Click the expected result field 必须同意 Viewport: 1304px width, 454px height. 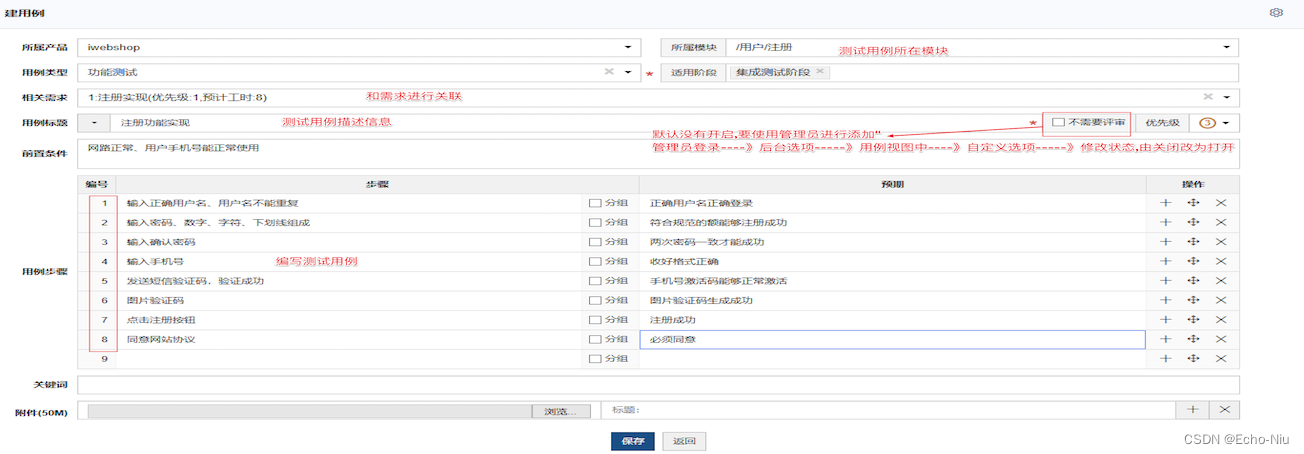click(892, 340)
